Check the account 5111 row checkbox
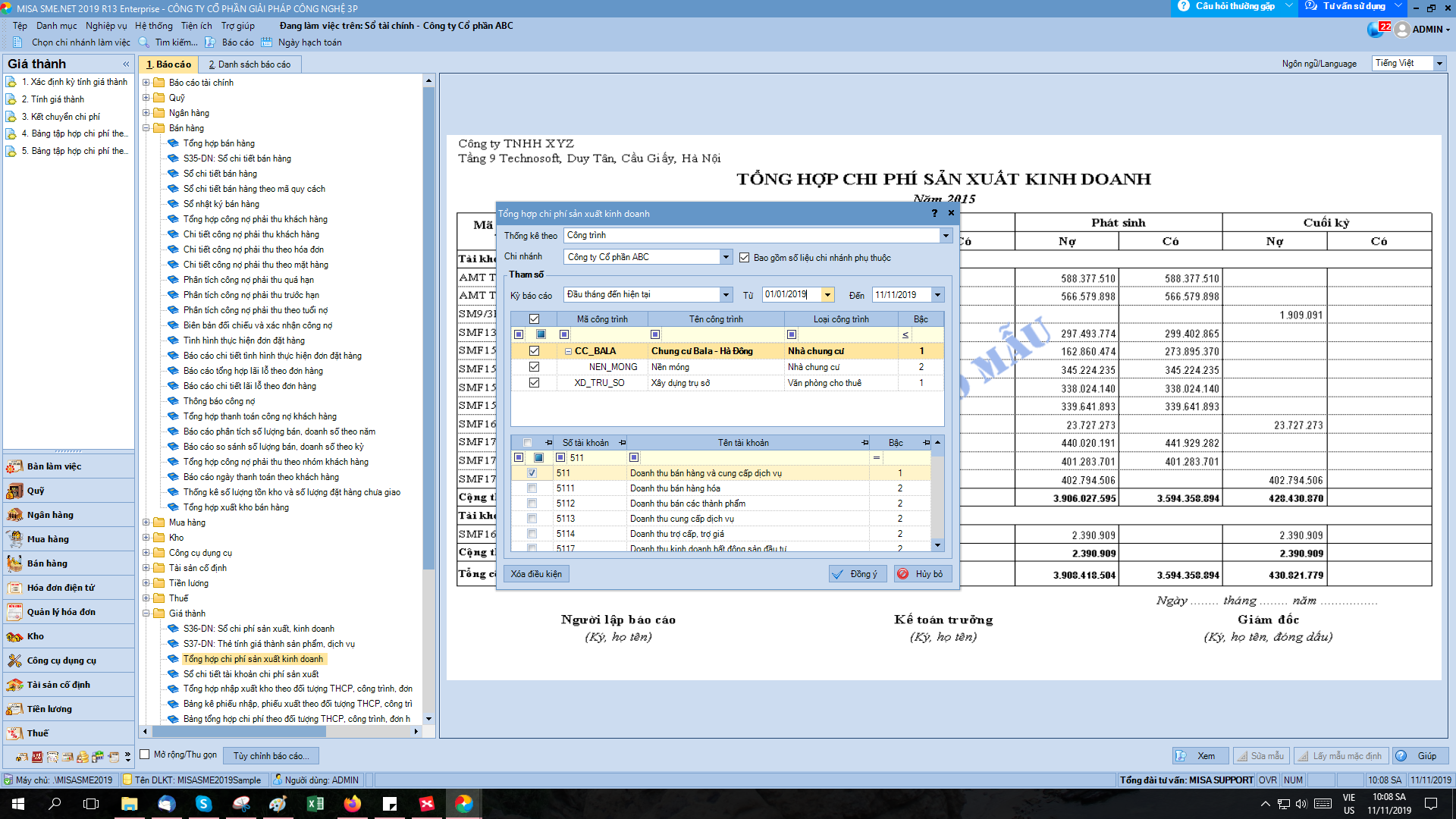Image resolution: width=1456 pixels, height=819 pixels. 532,488
